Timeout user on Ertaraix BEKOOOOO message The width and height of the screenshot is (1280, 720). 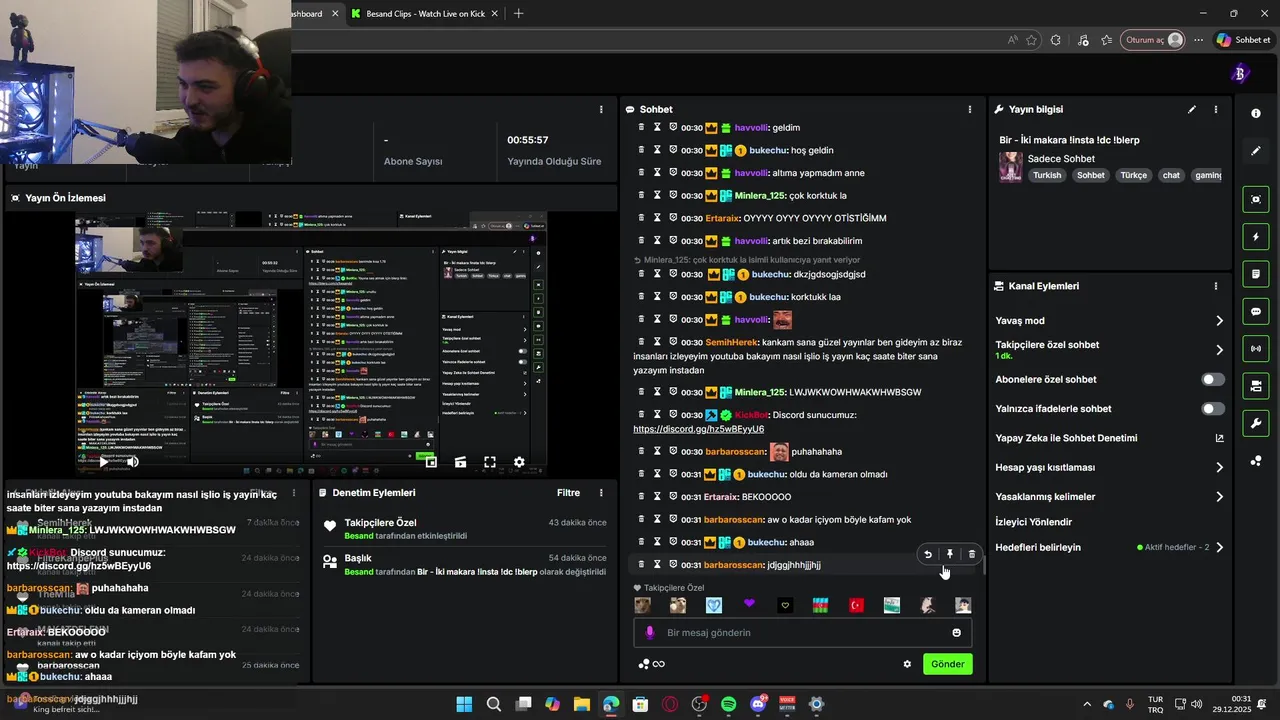click(x=657, y=497)
